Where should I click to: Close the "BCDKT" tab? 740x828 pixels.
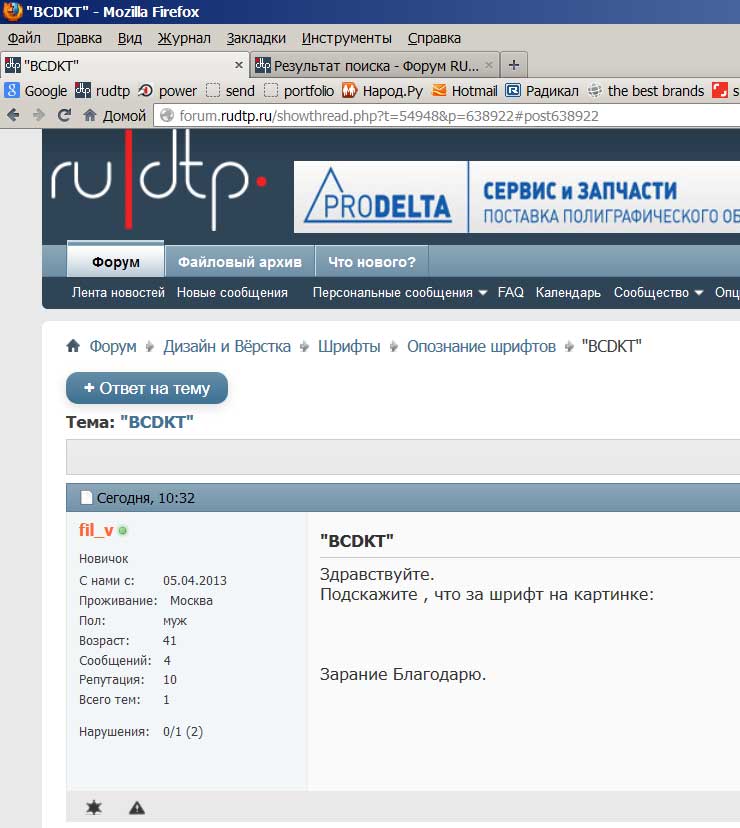pyautogui.click(x=239, y=65)
